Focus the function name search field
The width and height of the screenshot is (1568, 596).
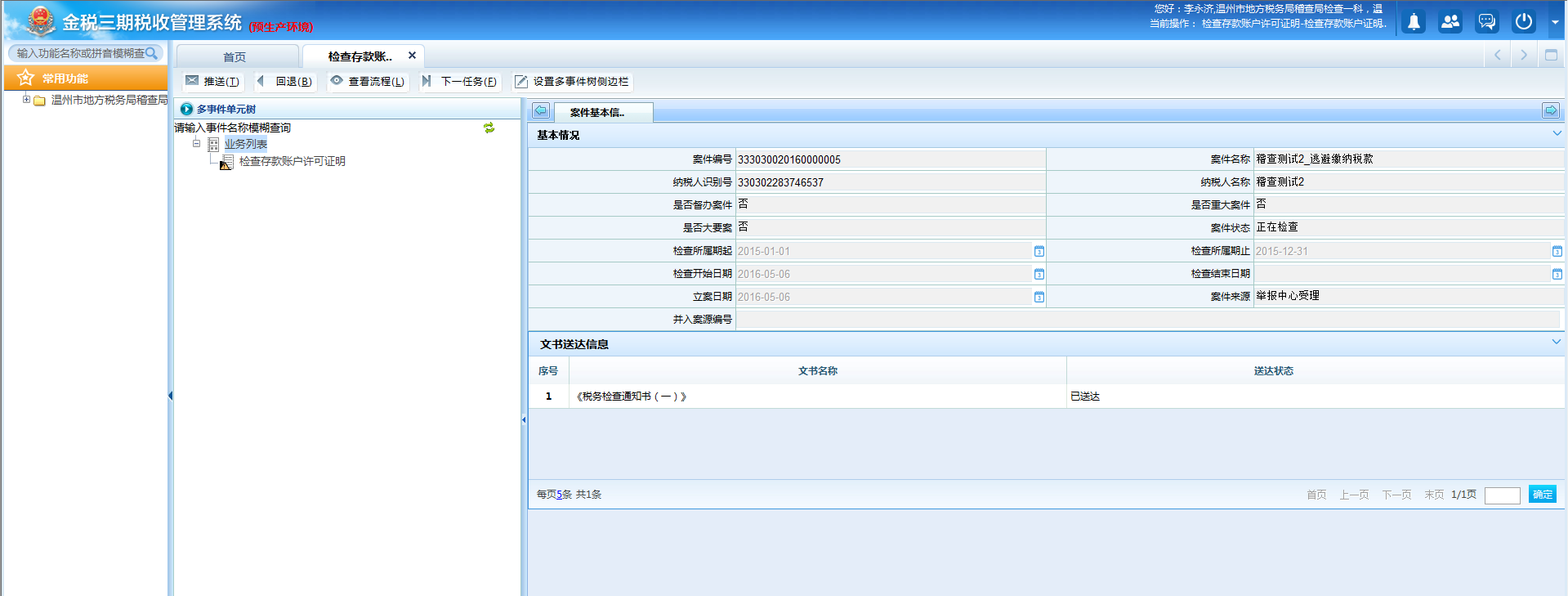tap(80, 53)
